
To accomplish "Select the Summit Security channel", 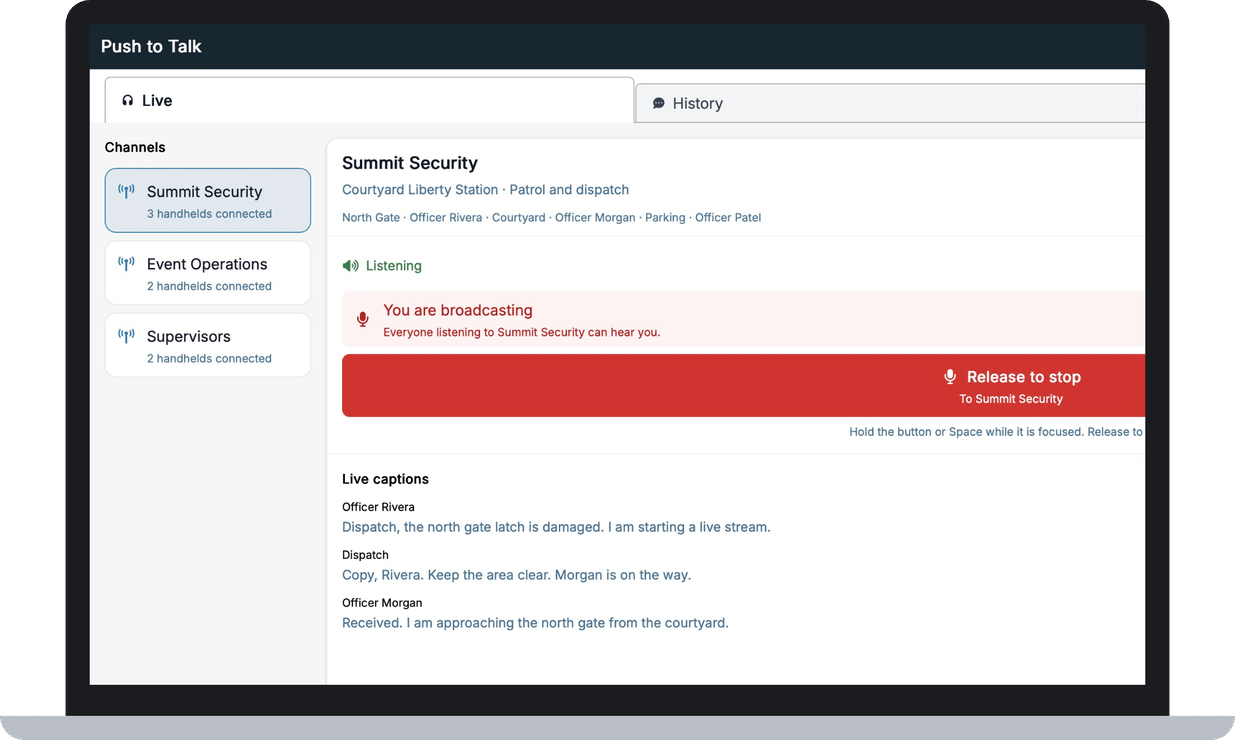I will [x=208, y=200].
